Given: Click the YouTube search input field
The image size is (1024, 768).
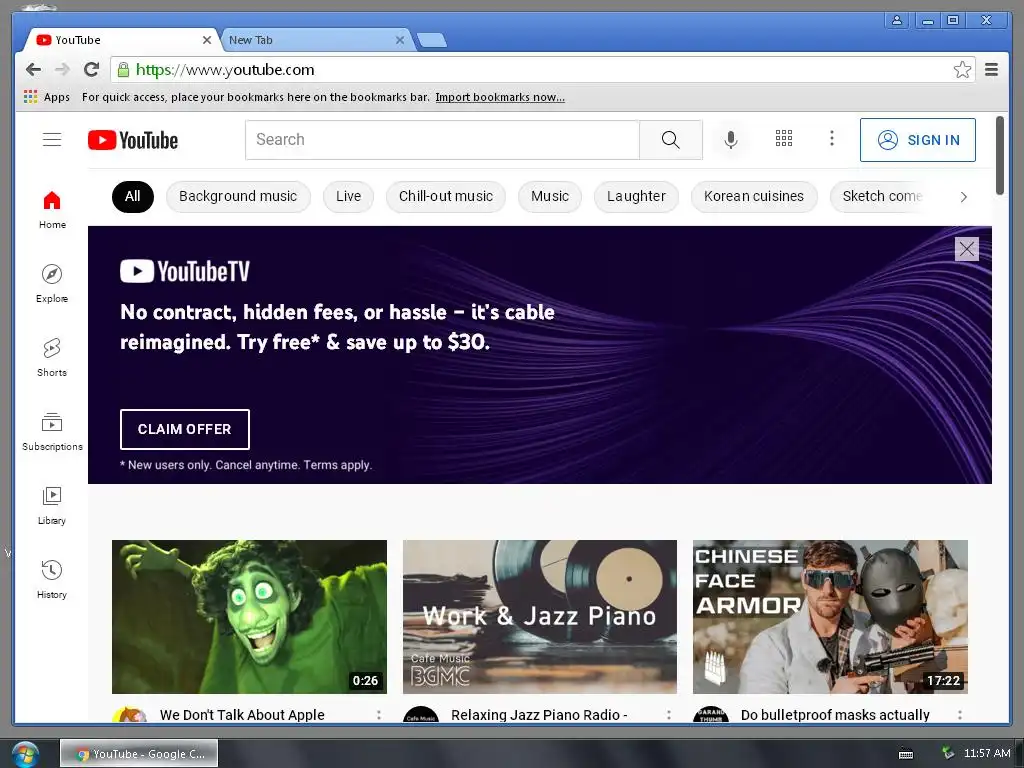Looking at the screenshot, I should [442, 140].
